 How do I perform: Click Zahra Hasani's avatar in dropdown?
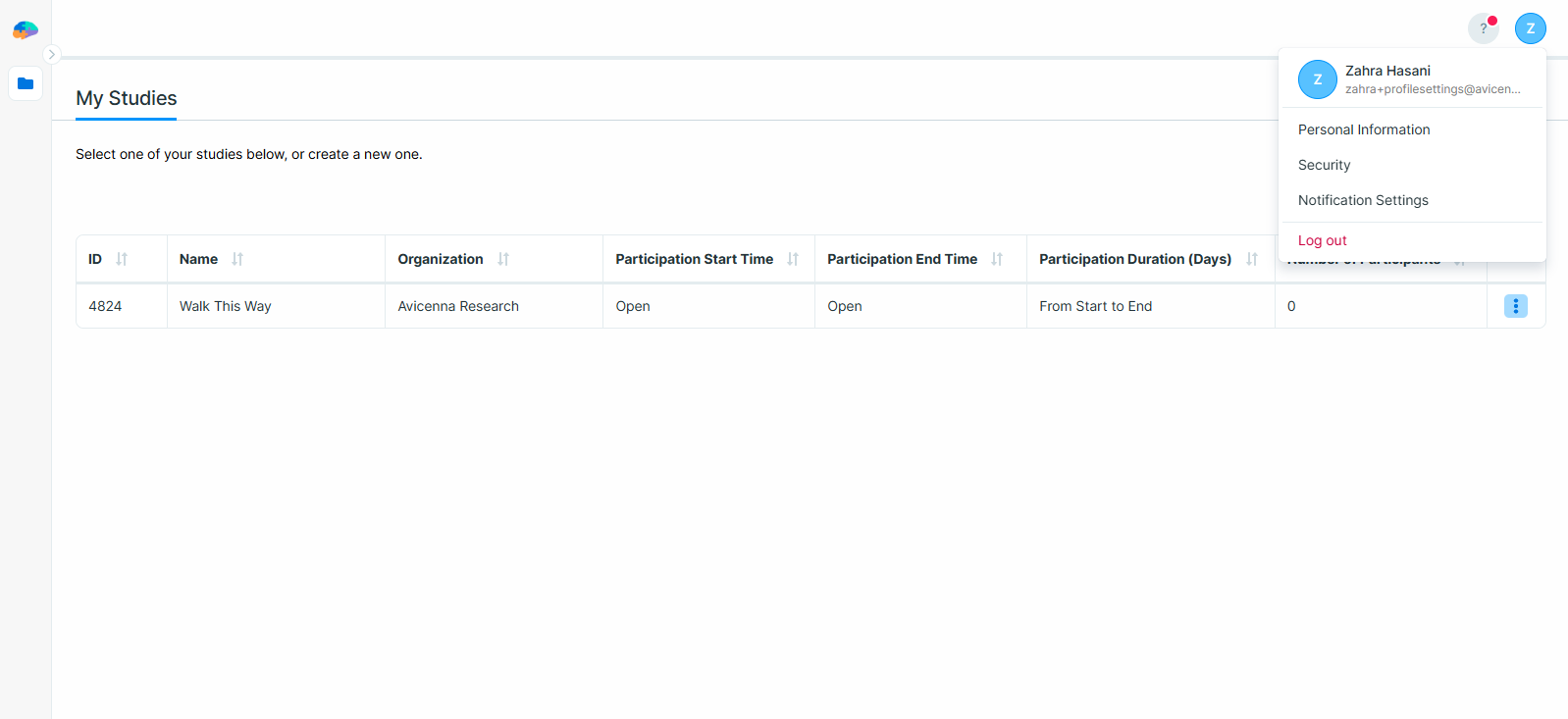click(1317, 79)
